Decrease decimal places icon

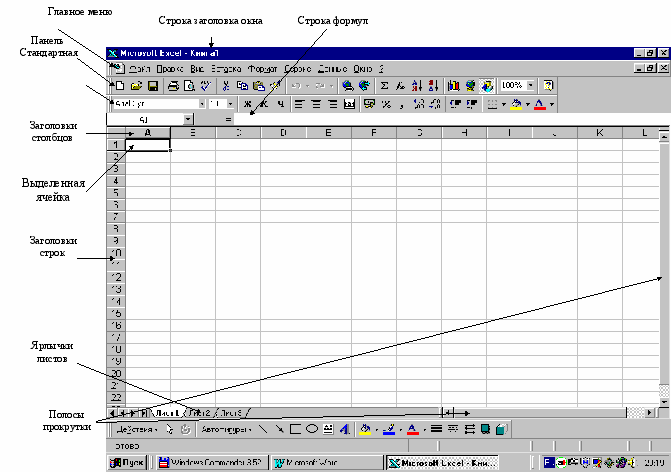[x=435, y=104]
